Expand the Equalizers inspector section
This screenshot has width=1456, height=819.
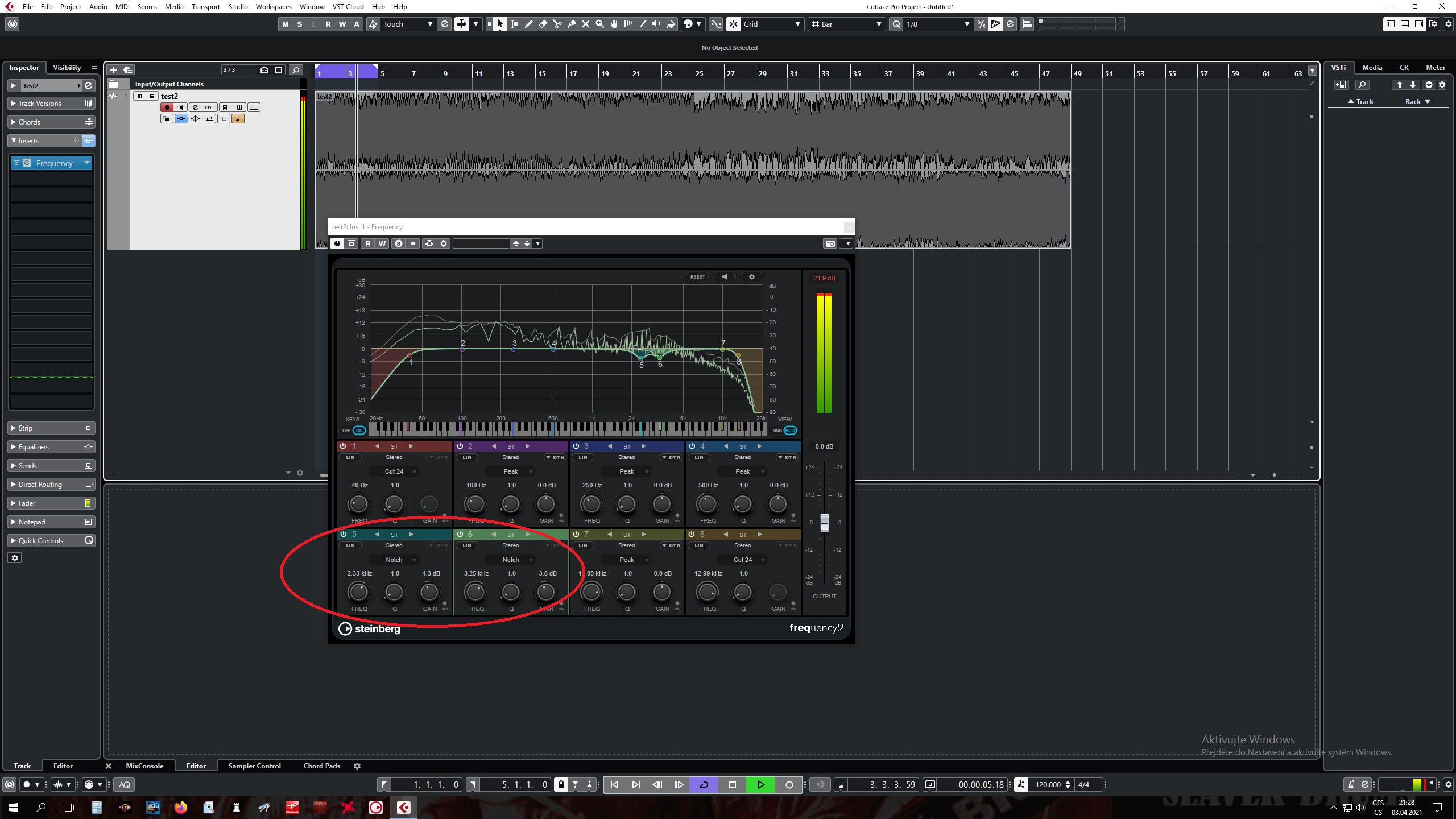pos(34,446)
